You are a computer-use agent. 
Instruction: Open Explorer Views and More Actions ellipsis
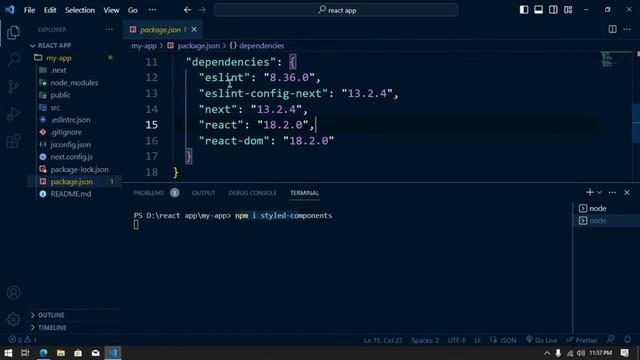109,29
